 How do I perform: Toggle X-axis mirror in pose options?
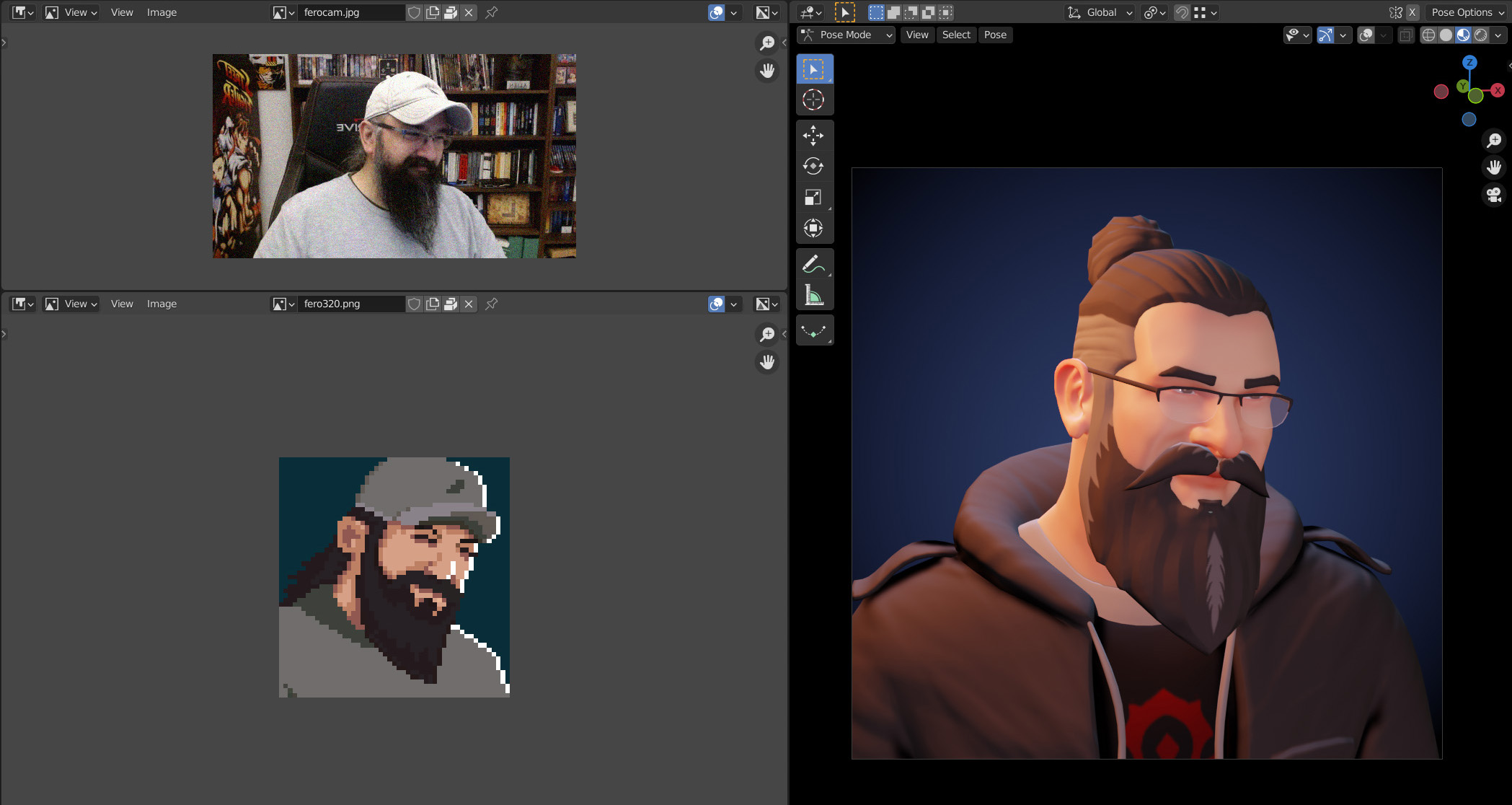click(x=1412, y=12)
